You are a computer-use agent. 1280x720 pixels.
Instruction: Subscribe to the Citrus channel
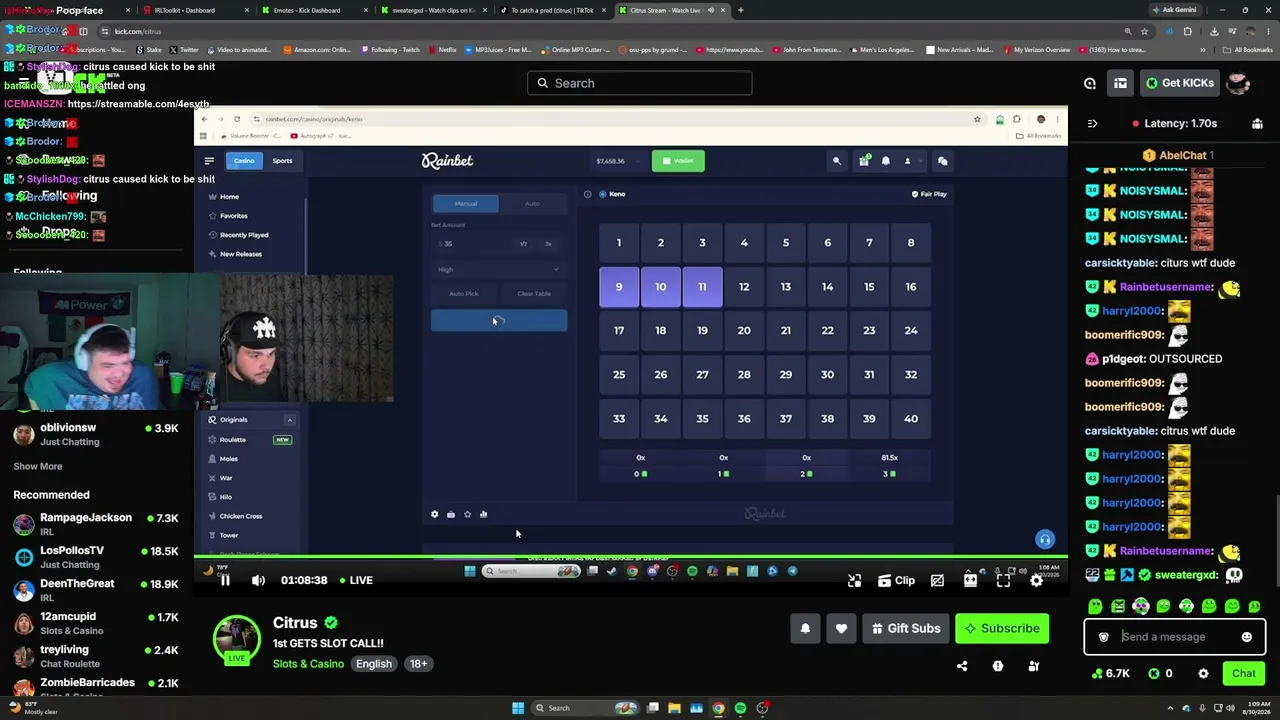point(1002,628)
